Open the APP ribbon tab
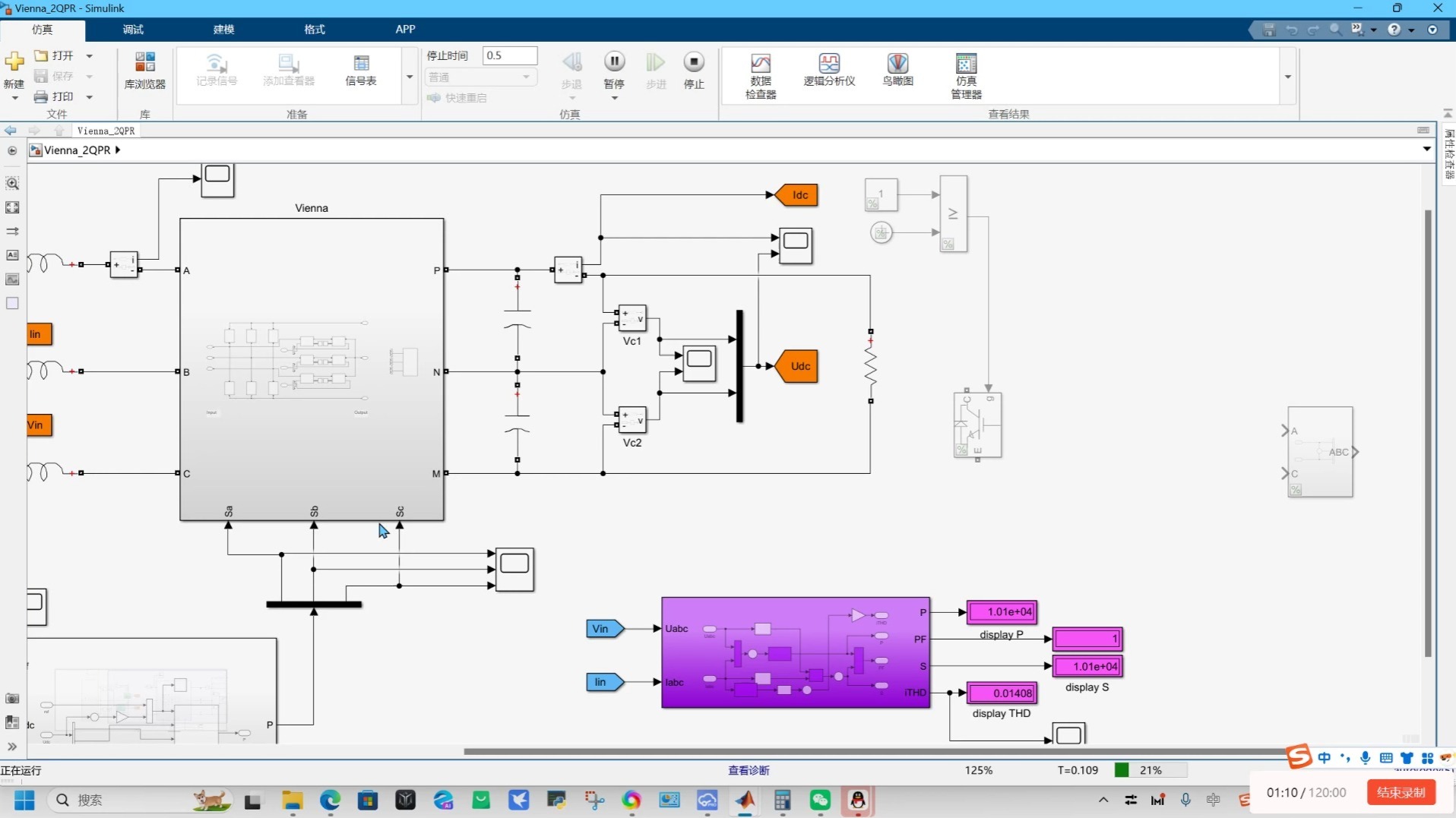The width and height of the screenshot is (1456, 818). point(405,30)
